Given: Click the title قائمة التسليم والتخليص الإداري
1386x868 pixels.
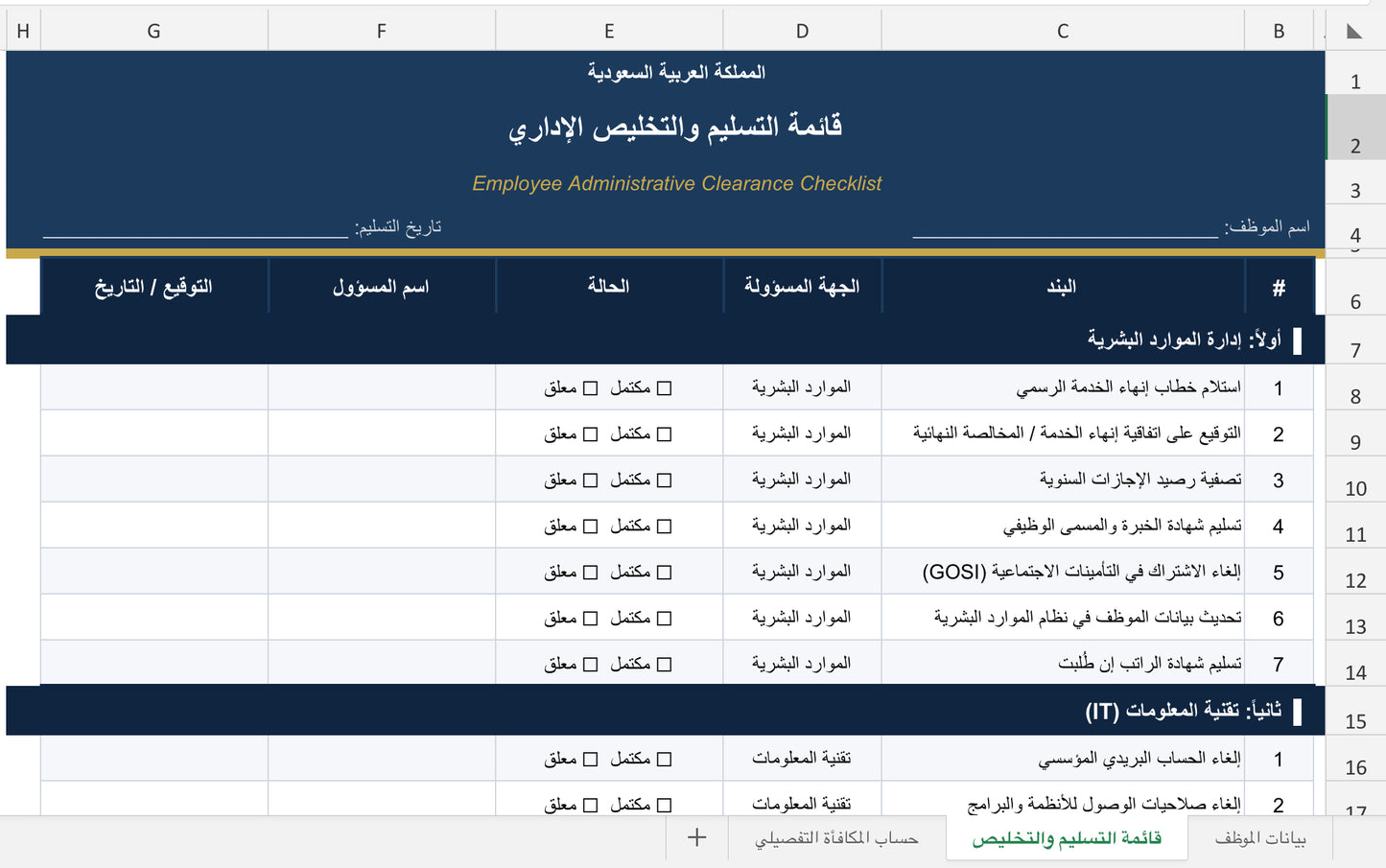Looking at the screenshot, I should 675,127.
